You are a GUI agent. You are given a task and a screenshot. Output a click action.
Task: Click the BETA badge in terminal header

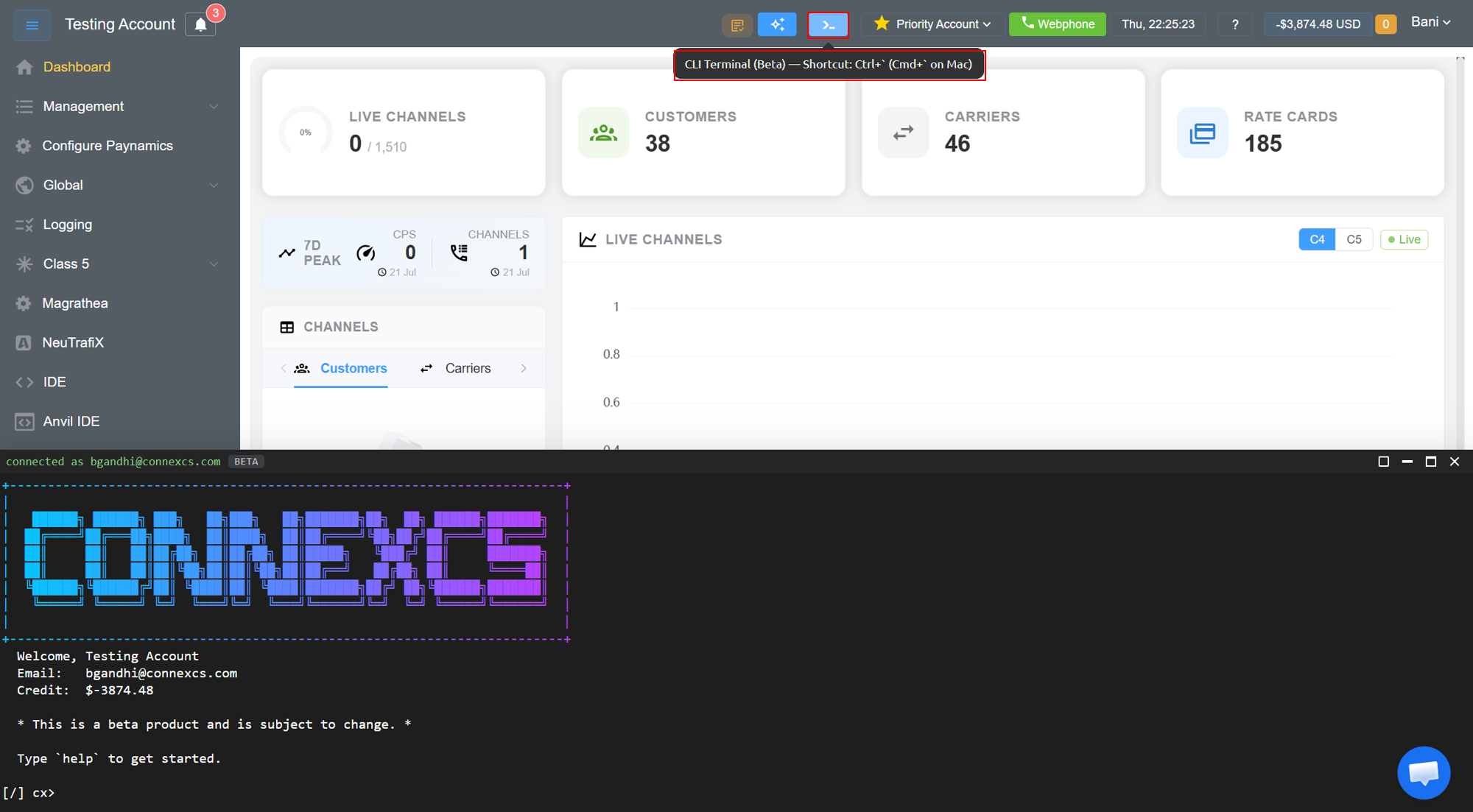(x=246, y=462)
